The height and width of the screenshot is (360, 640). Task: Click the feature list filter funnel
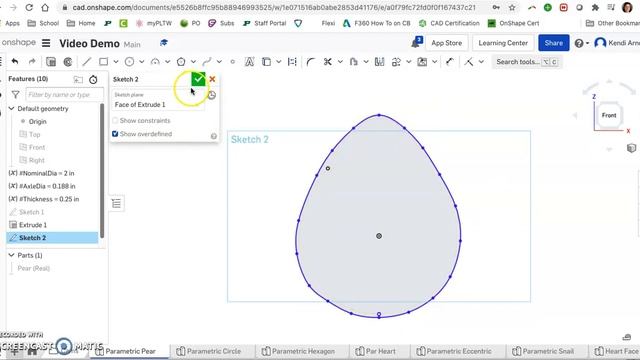[16, 95]
